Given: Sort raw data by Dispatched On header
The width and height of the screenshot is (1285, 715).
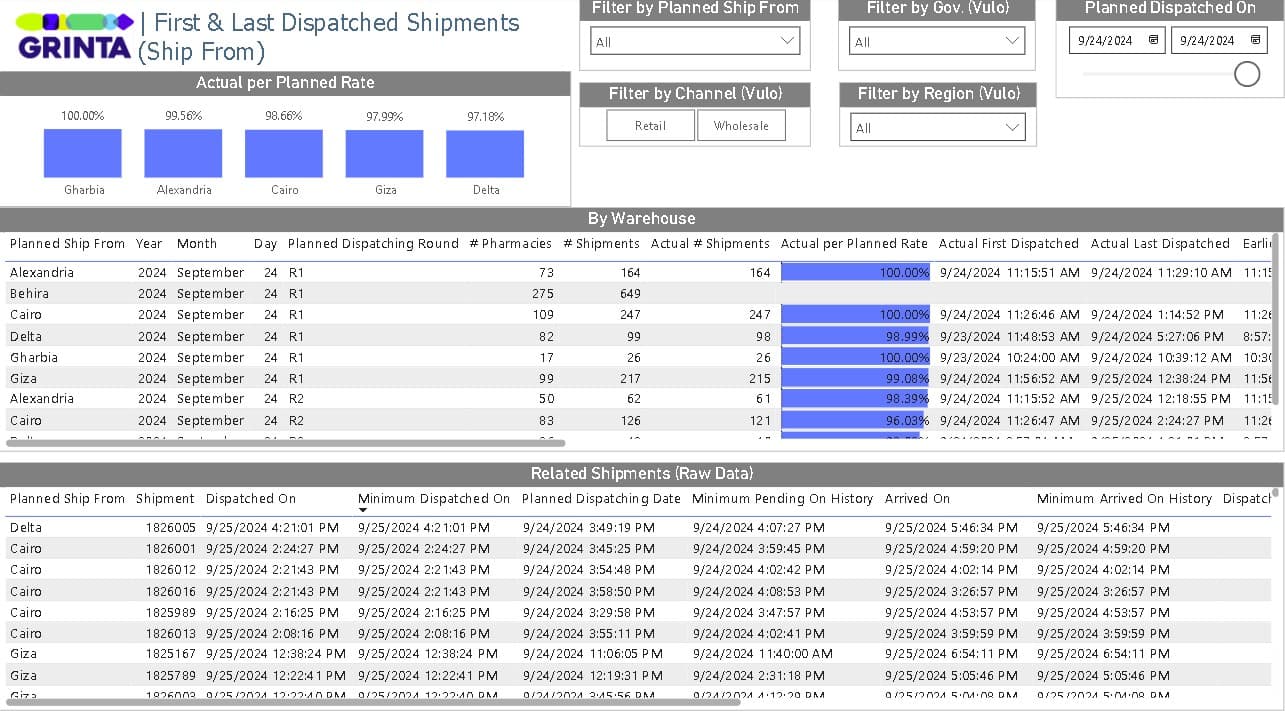Looking at the screenshot, I should pos(251,498).
